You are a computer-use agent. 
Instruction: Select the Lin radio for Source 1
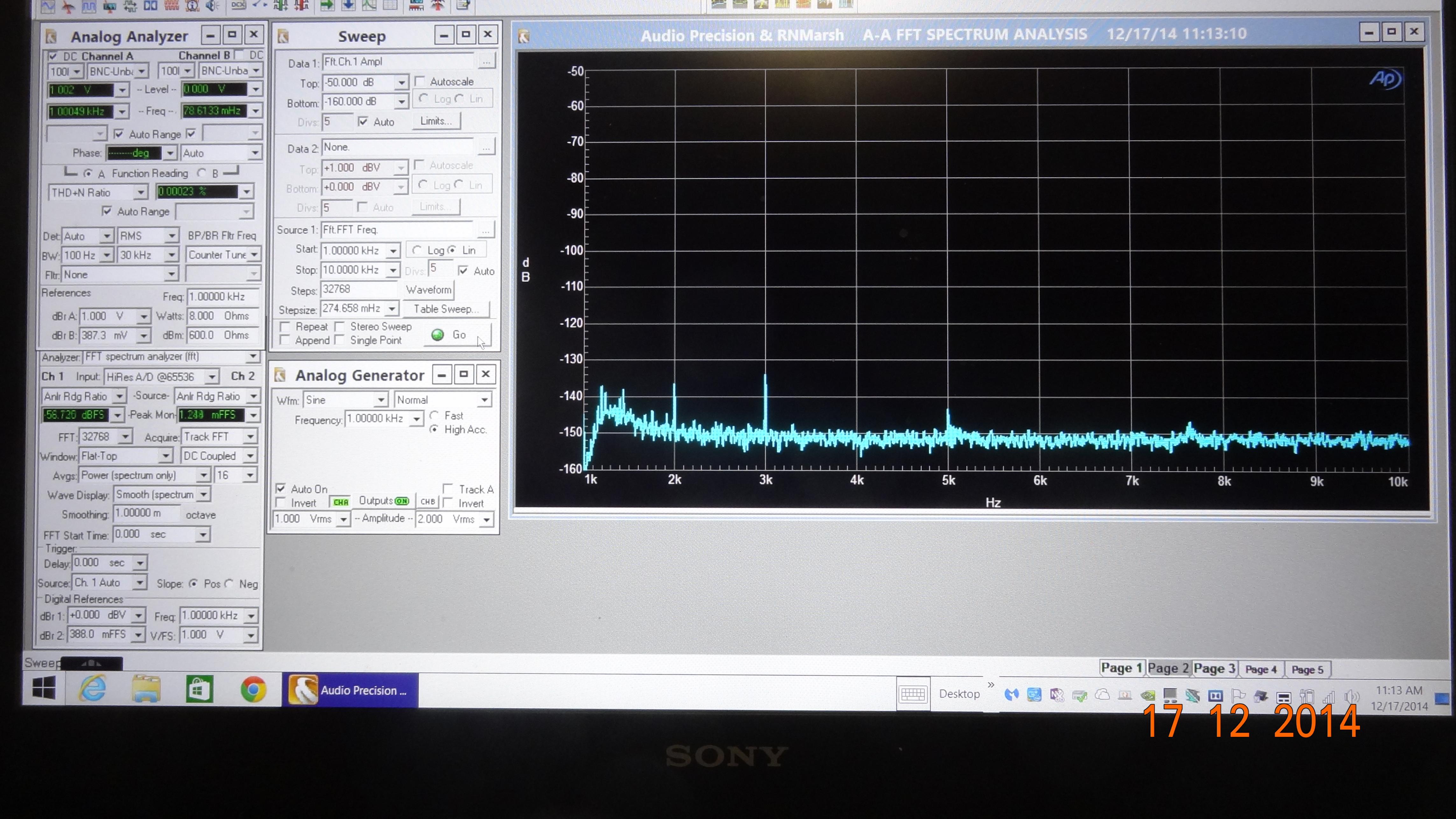coord(452,250)
